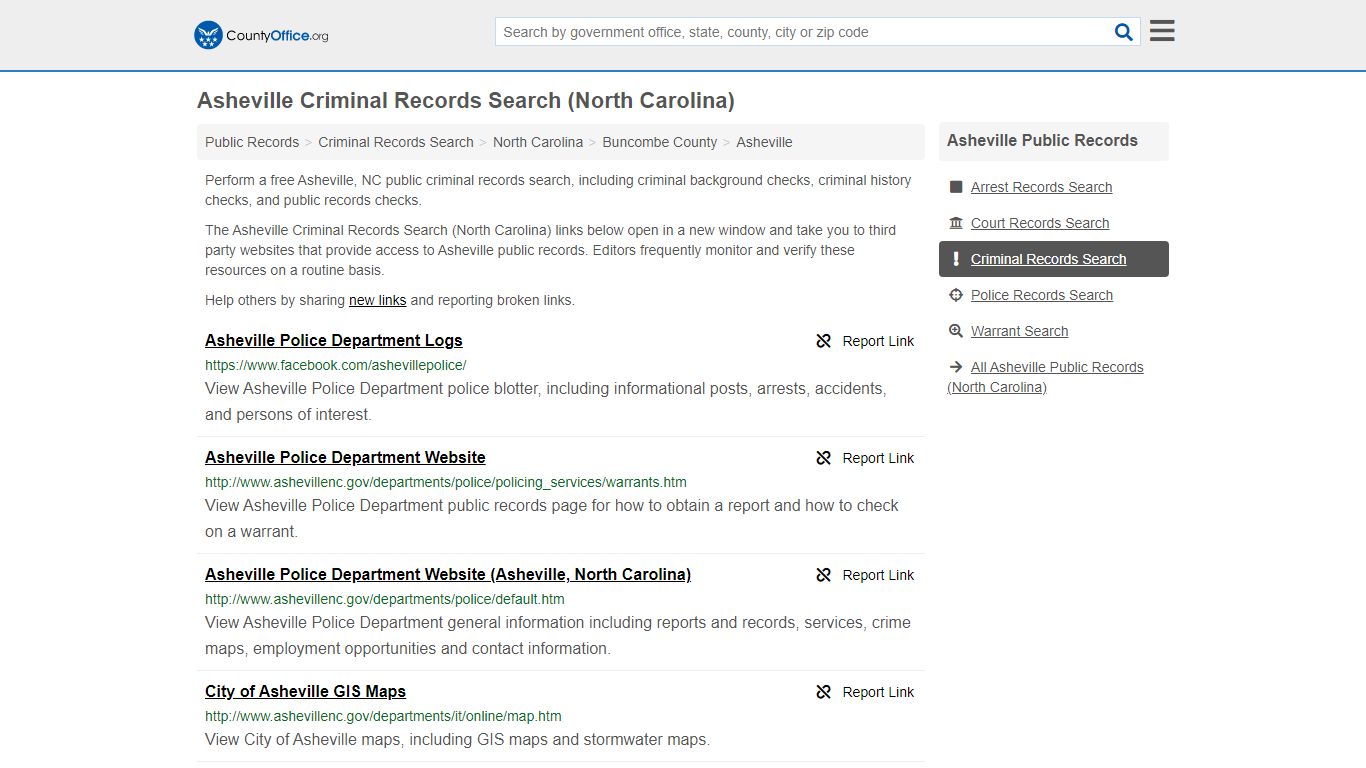Open Asheville Police Department Website (Asheville, North Carolina)
The image size is (1366, 768).
[448, 574]
